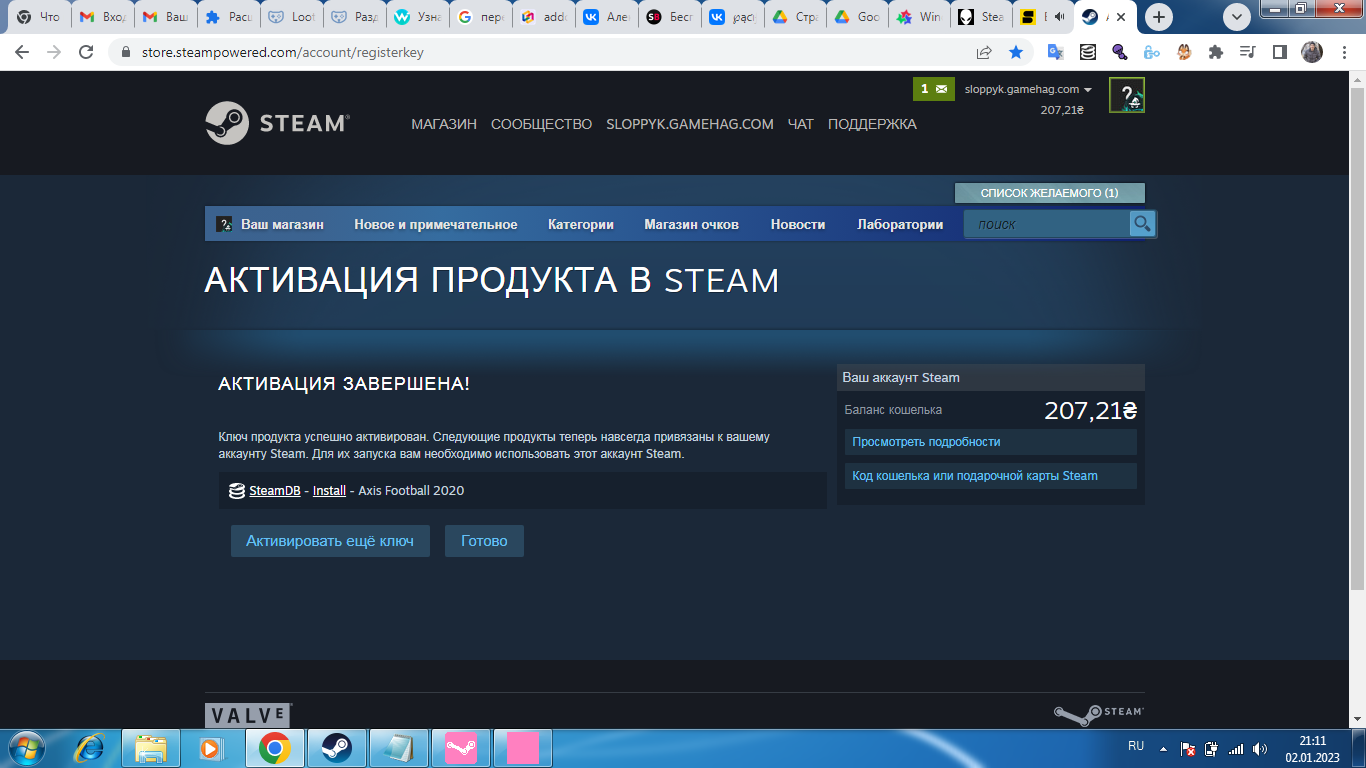The height and width of the screenshot is (768, 1366).
Task: Reload the page
Action: 87,52
